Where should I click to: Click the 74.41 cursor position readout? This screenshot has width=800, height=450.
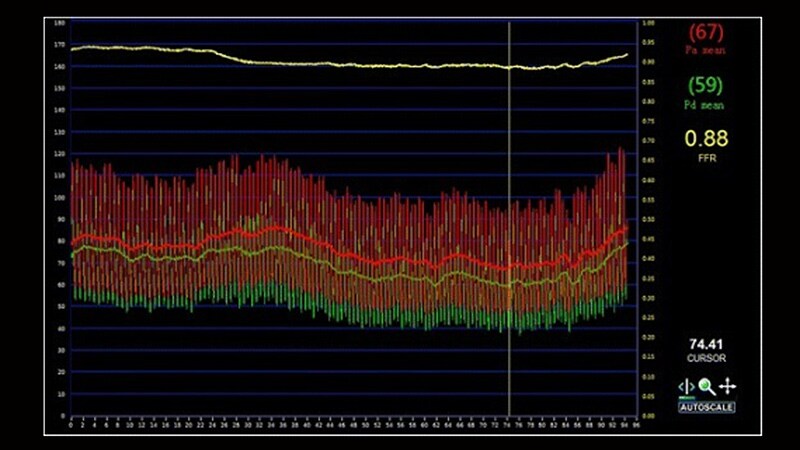[x=706, y=343]
